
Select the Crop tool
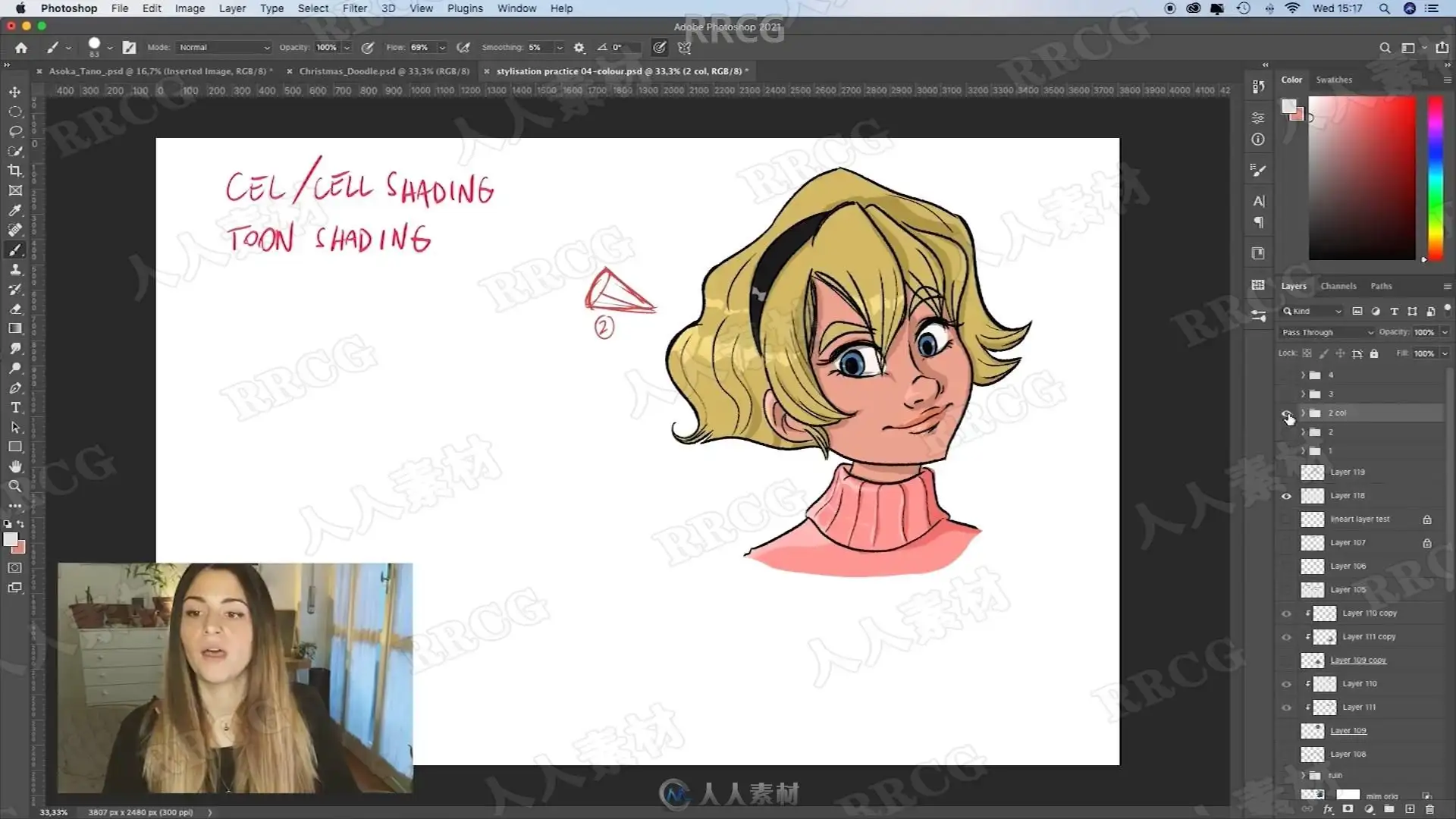pyautogui.click(x=15, y=171)
